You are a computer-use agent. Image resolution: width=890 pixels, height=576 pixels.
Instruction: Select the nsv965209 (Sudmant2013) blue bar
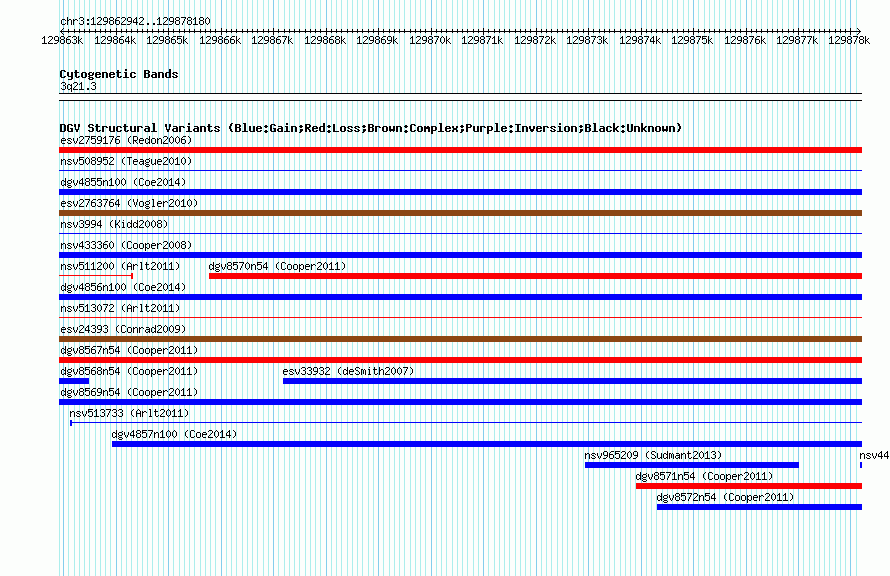coord(692,465)
